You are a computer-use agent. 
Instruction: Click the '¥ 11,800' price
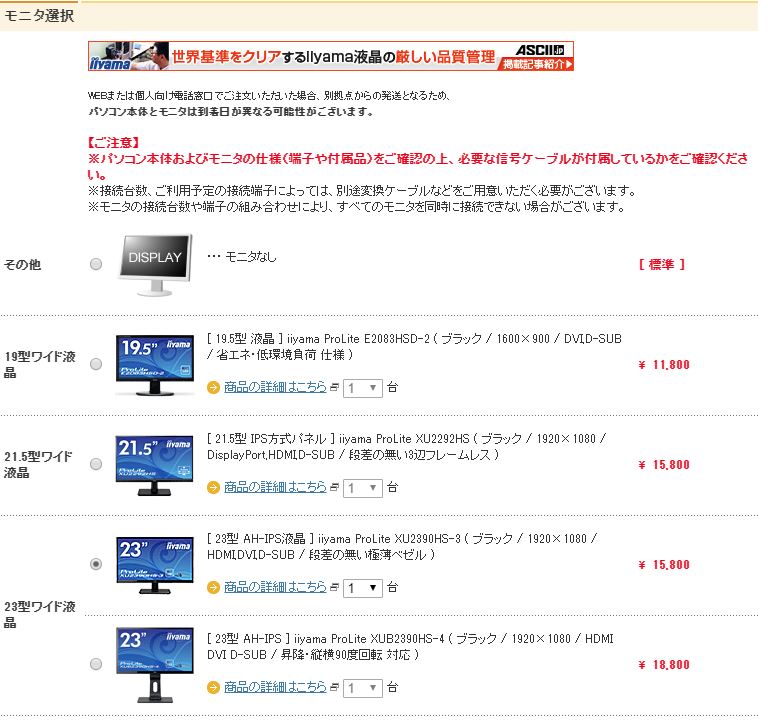(x=664, y=365)
